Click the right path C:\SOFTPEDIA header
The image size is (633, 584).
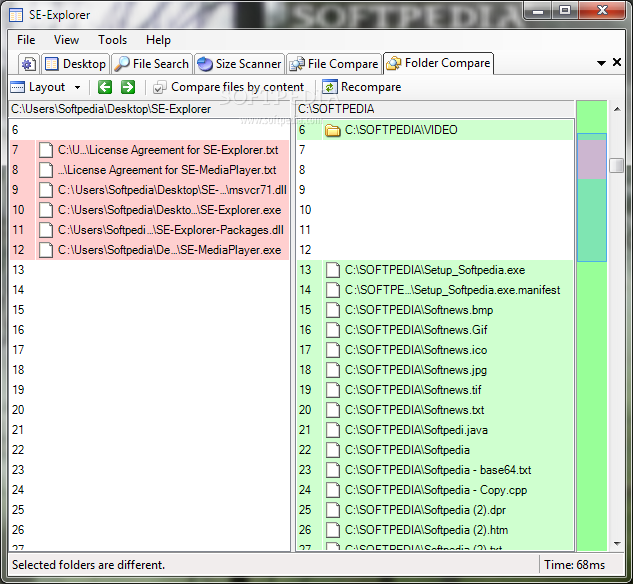pyautogui.click(x=336, y=109)
